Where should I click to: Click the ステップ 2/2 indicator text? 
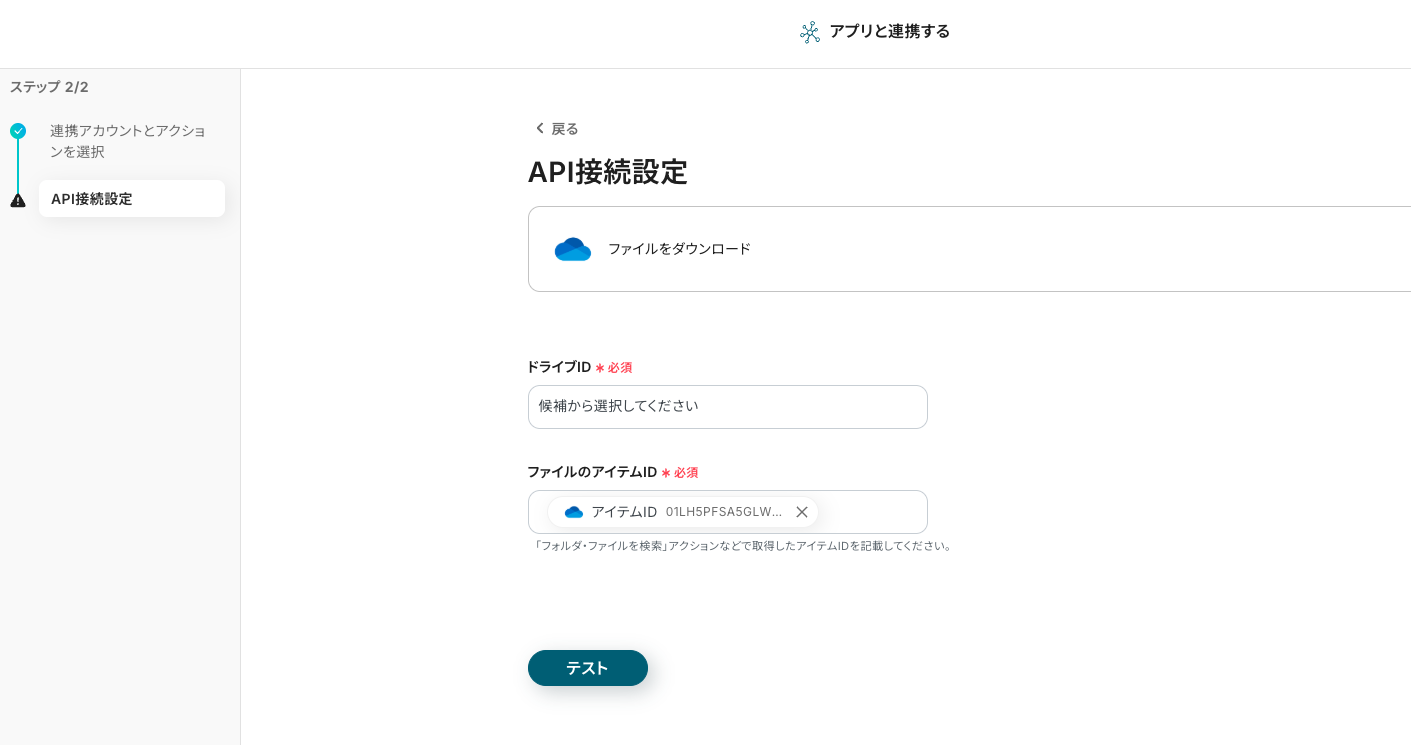tap(49, 87)
